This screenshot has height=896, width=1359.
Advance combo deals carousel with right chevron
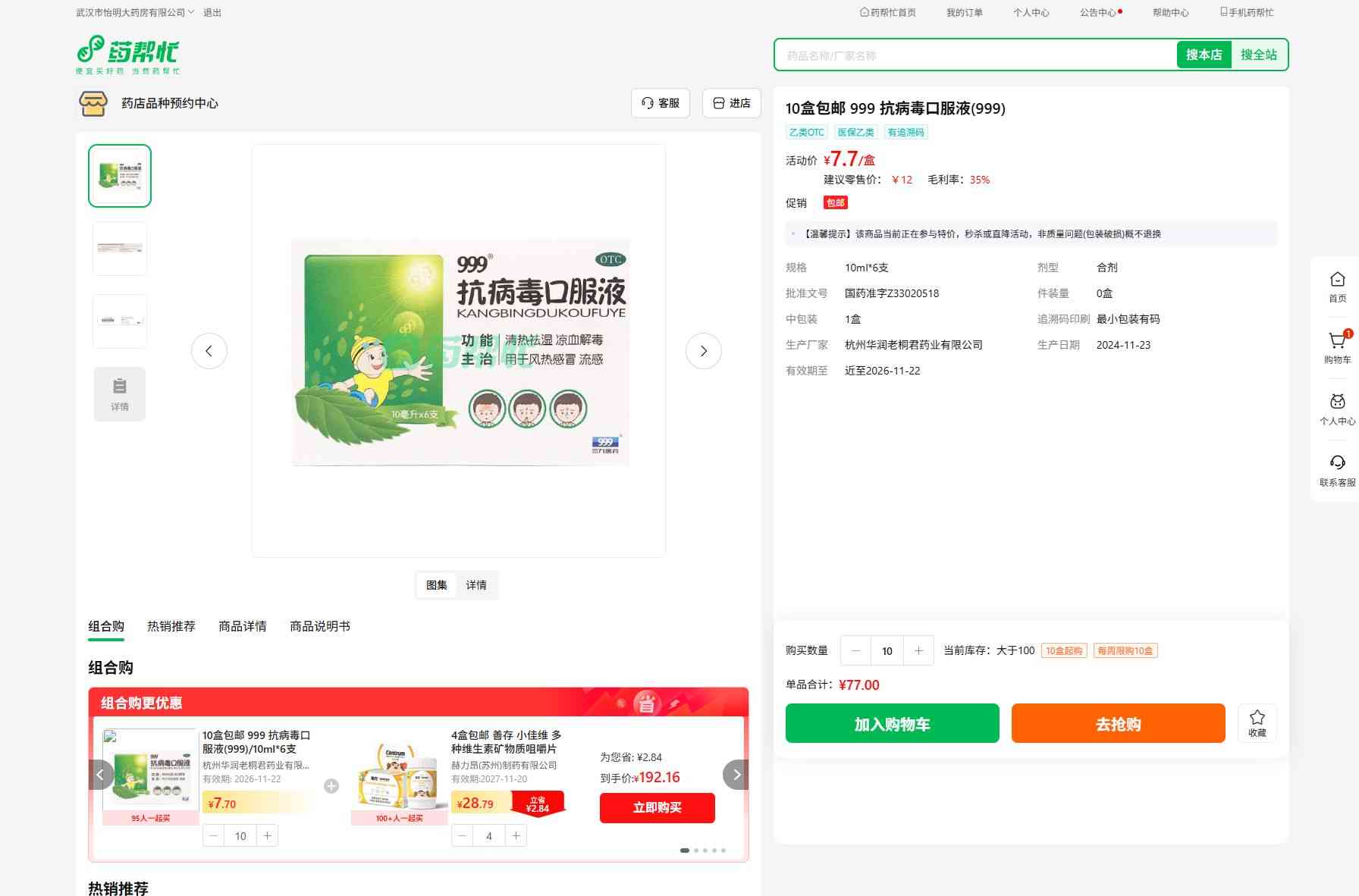pos(736,775)
